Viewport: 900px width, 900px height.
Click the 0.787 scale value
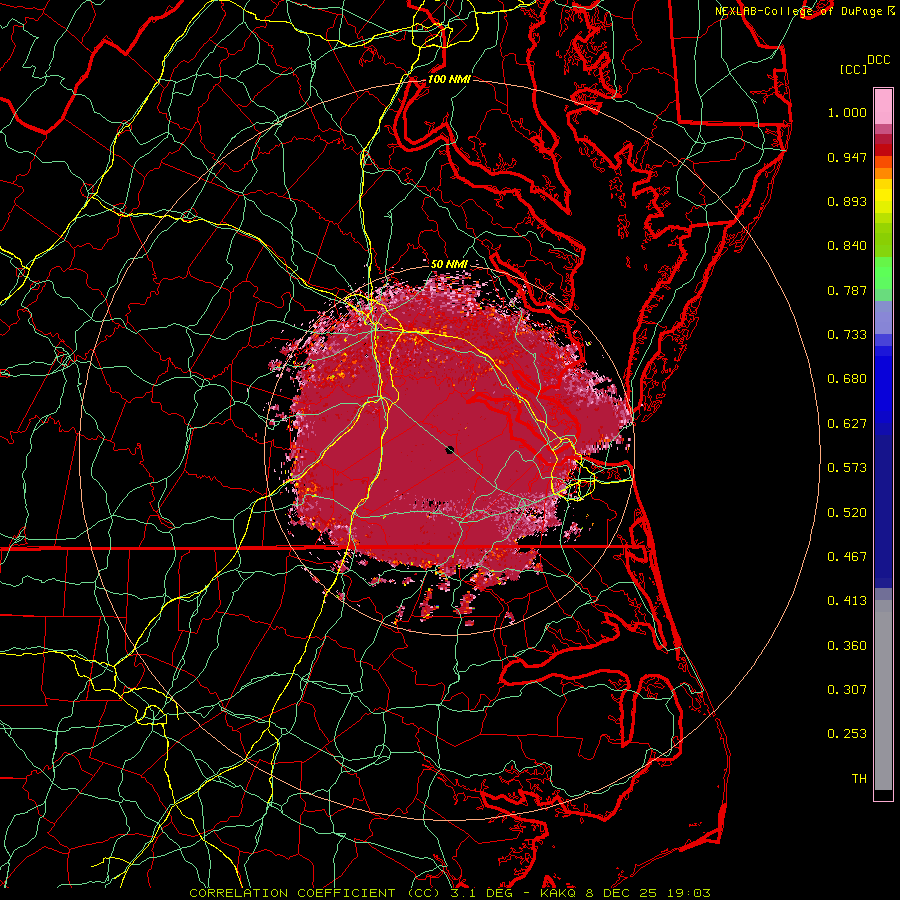pyautogui.click(x=847, y=290)
